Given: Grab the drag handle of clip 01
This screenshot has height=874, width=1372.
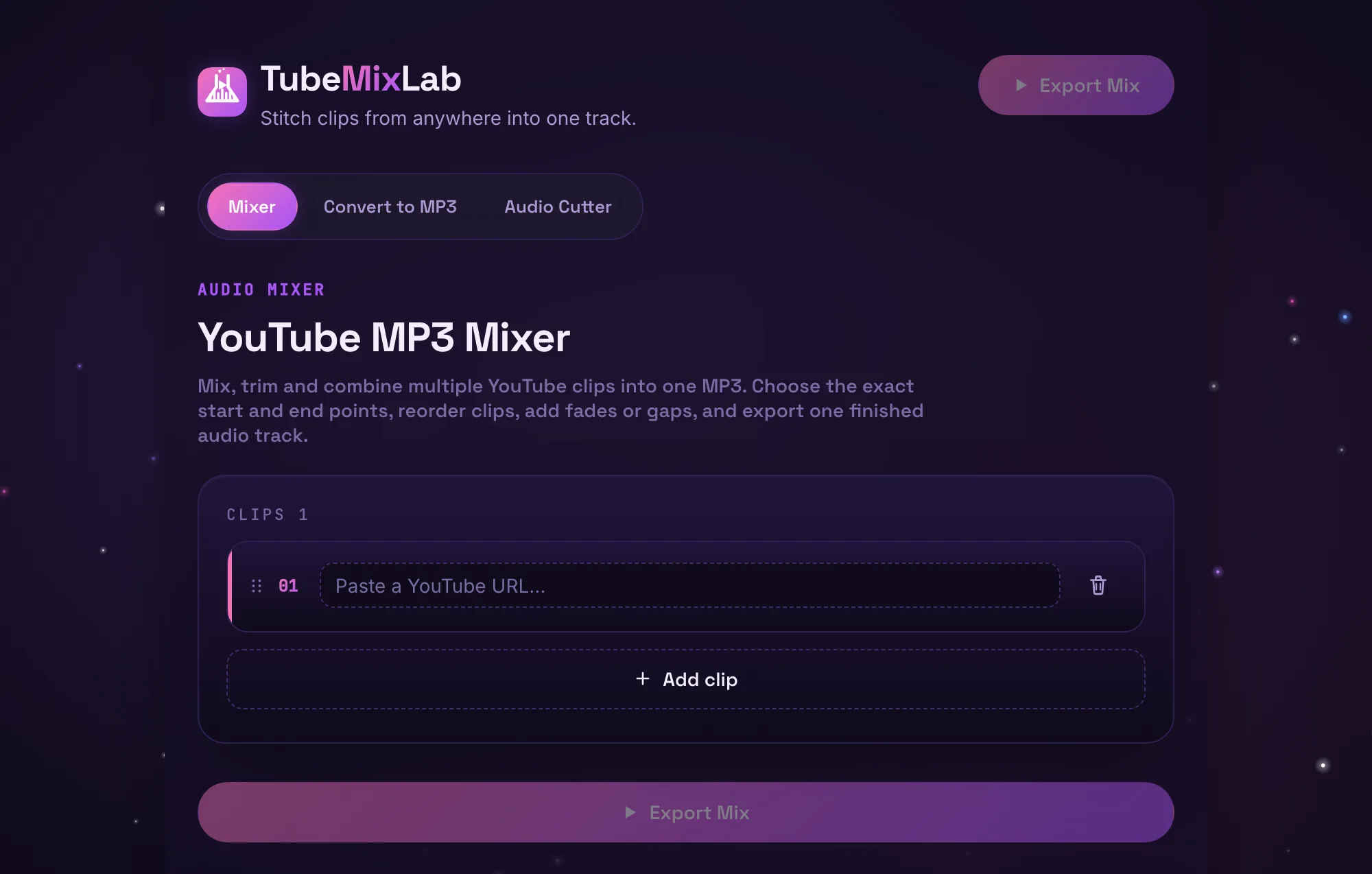Looking at the screenshot, I should (x=257, y=586).
